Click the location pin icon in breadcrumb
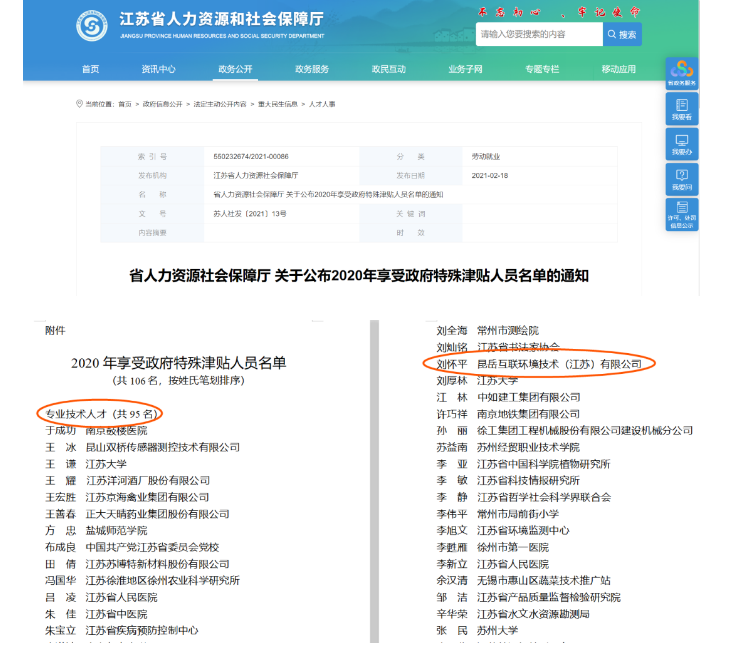This screenshot has height=645, width=733. pos(80,103)
